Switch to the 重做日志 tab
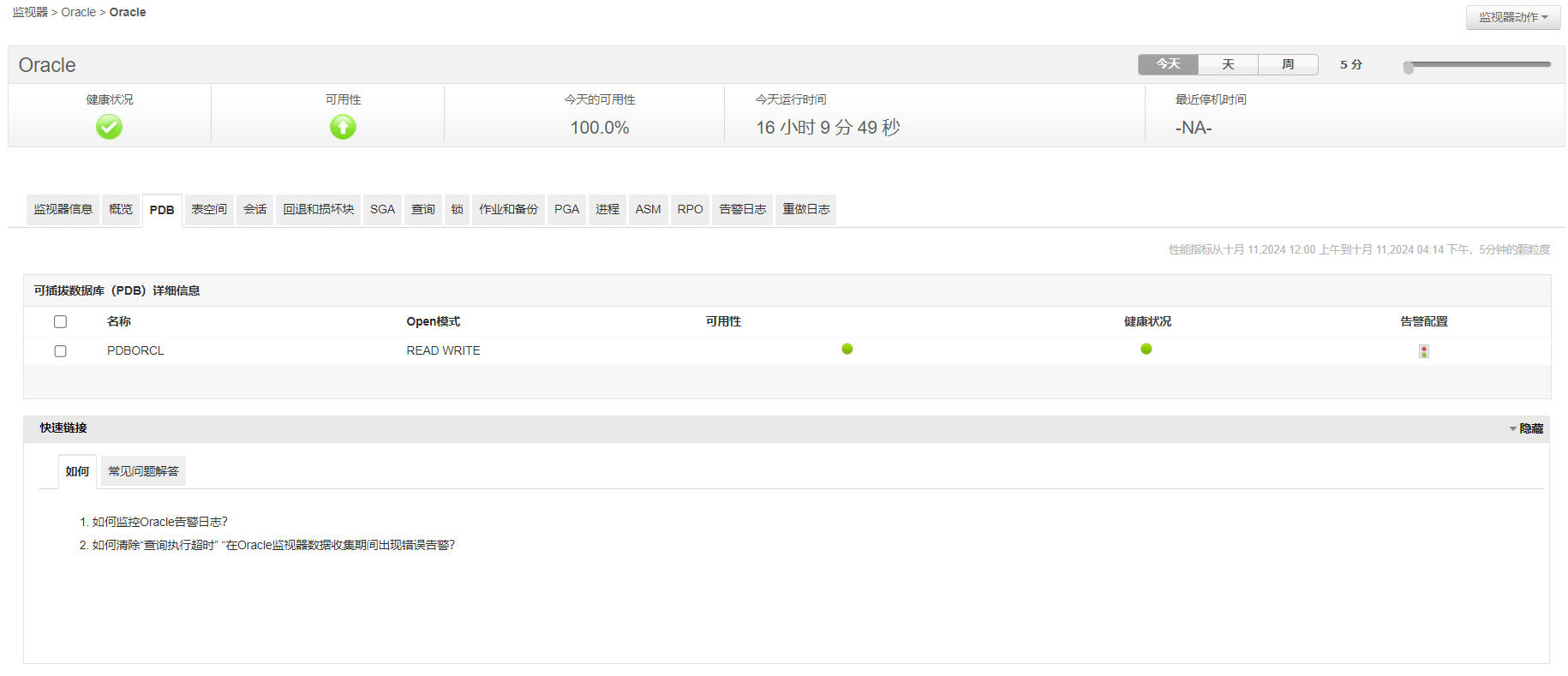Viewport: 1568px width, 676px height. 806,210
